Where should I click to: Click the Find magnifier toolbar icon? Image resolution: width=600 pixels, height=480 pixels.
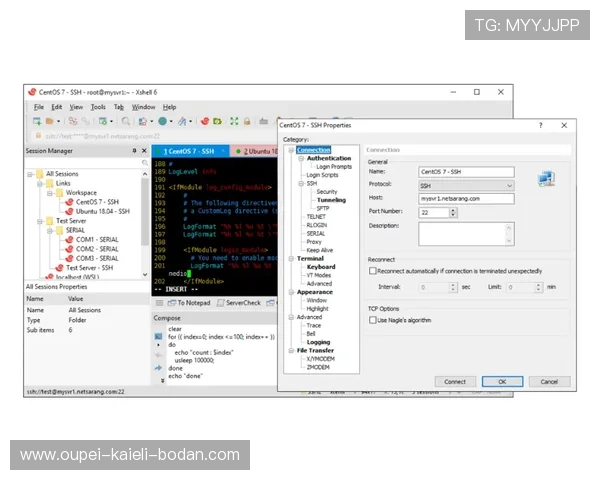click(x=126, y=121)
